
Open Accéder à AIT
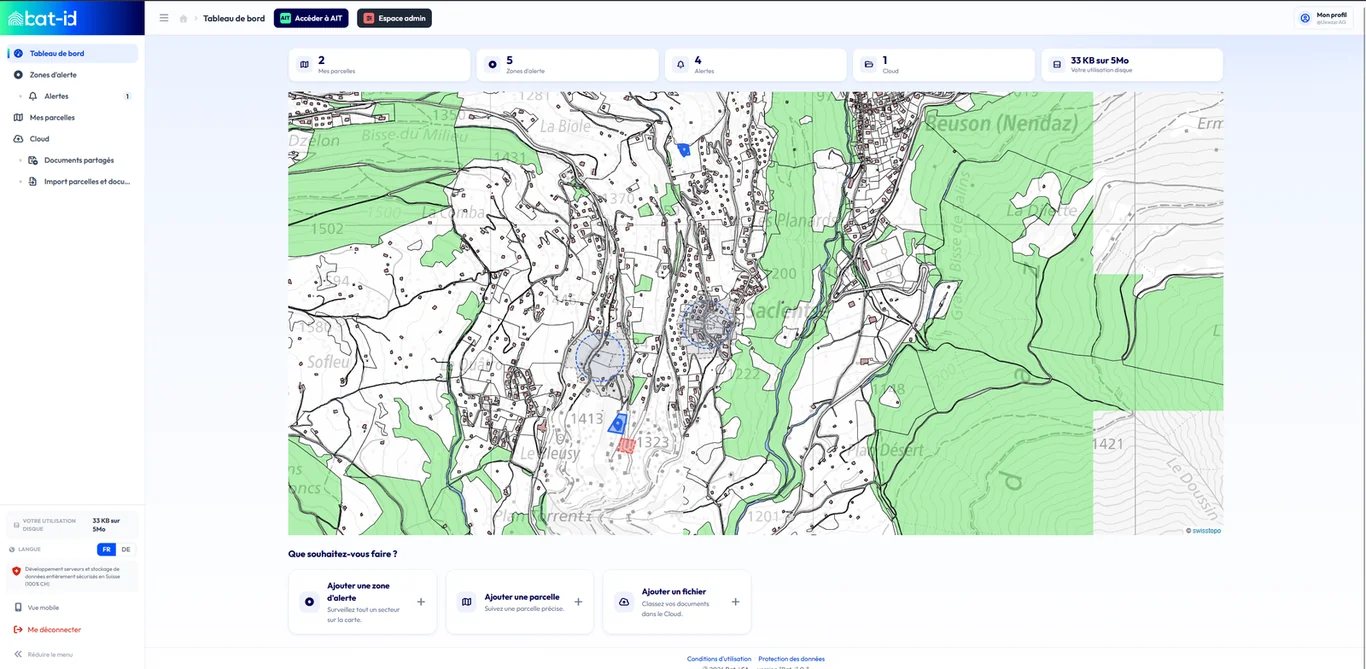coord(311,18)
